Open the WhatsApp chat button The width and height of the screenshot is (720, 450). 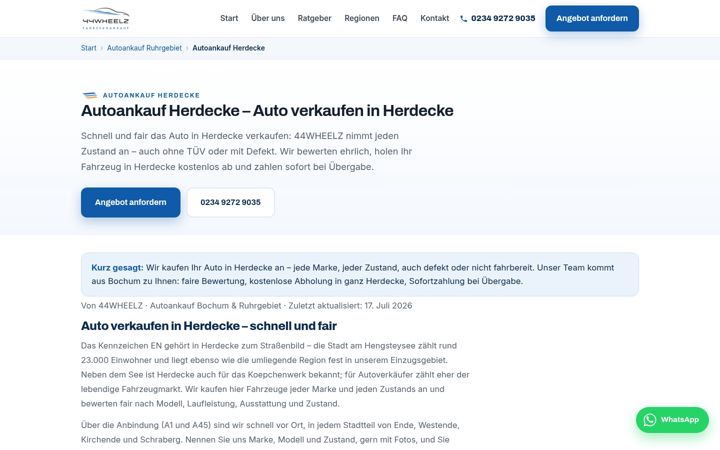[x=672, y=420]
